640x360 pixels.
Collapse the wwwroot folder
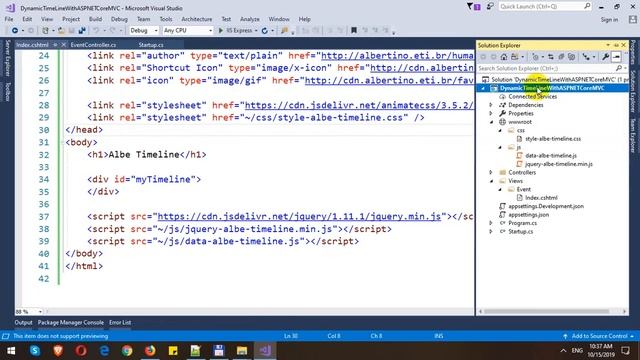pyautogui.click(x=491, y=122)
